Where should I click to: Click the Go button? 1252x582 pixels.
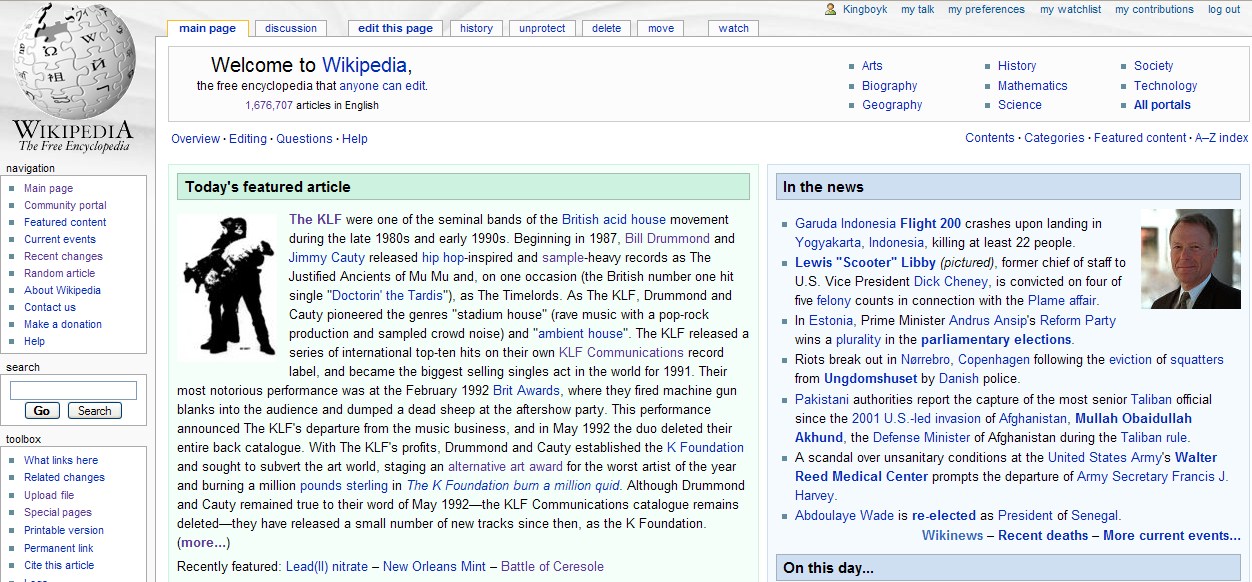(x=41, y=411)
